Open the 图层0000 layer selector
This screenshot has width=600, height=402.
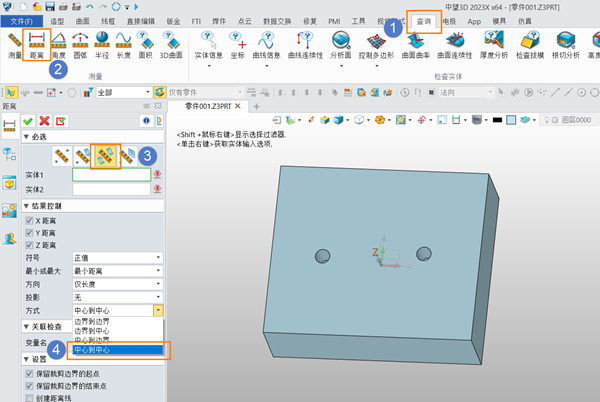[x=569, y=120]
